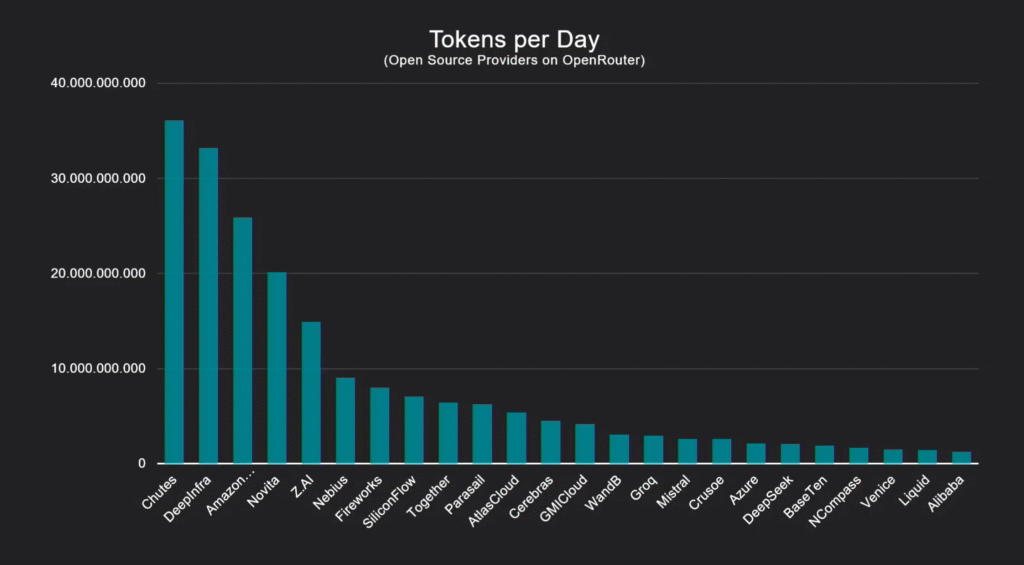Image resolution: width=1024 pixels, height=565 pixels.
Task: Click the Amazon bar in chart
Action: click(242, 341)
